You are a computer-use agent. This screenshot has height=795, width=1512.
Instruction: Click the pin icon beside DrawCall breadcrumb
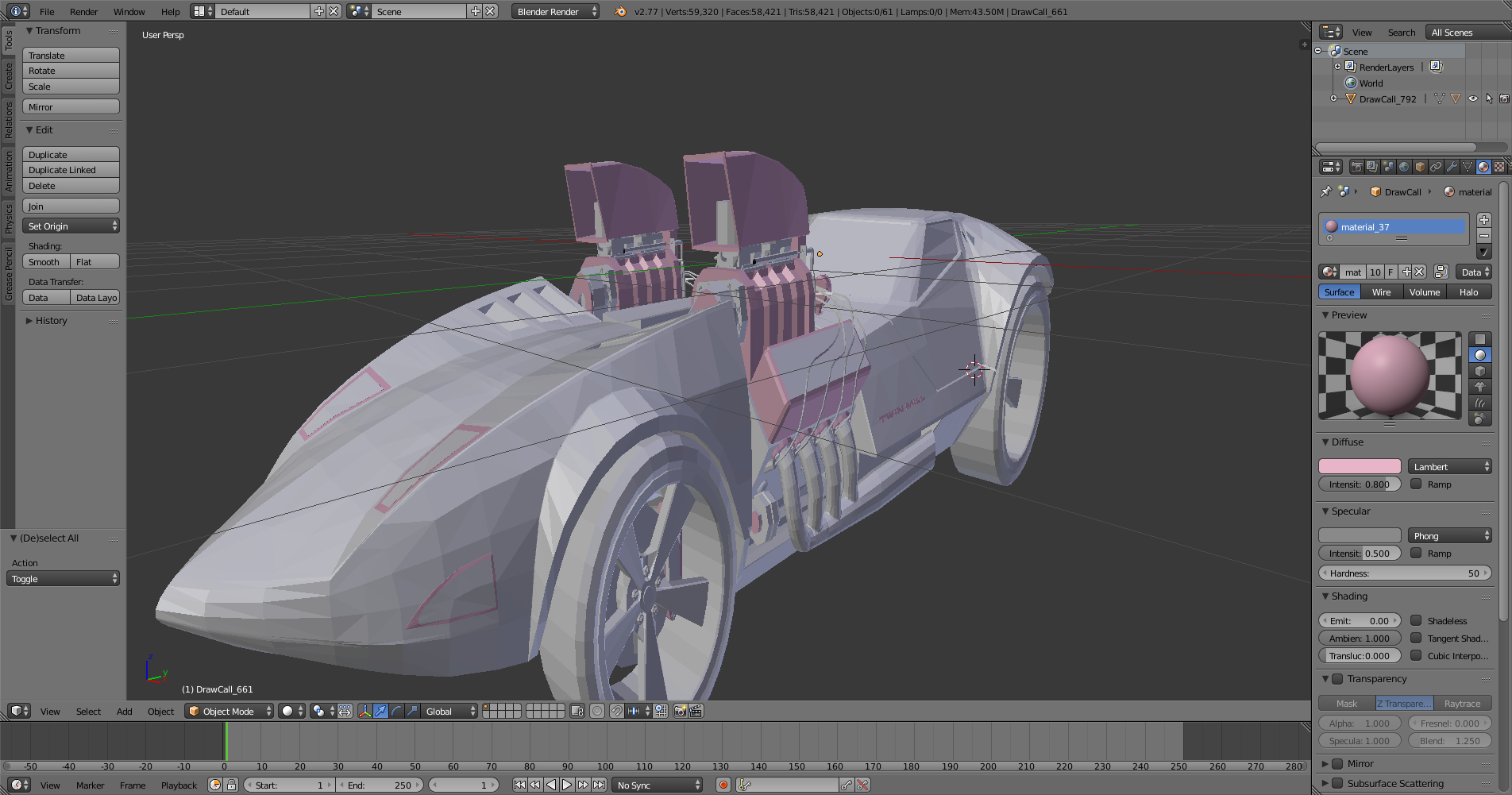pos(1325,191)
